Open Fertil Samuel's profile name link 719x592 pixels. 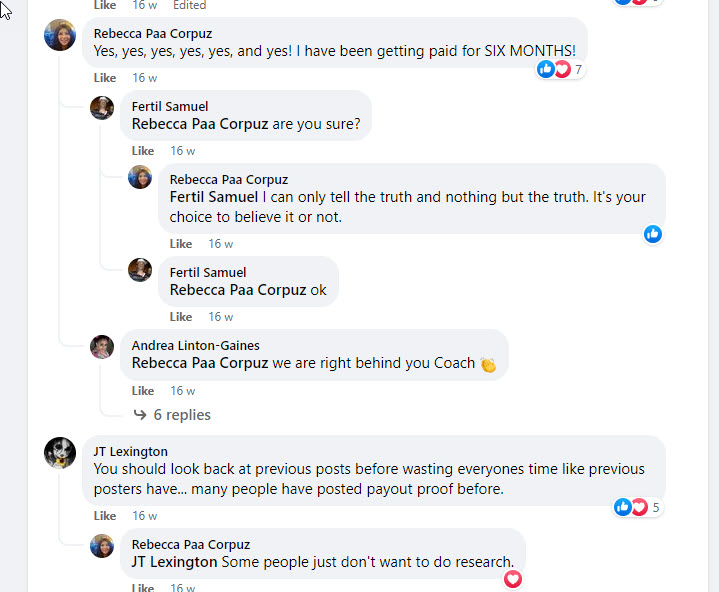170,107
